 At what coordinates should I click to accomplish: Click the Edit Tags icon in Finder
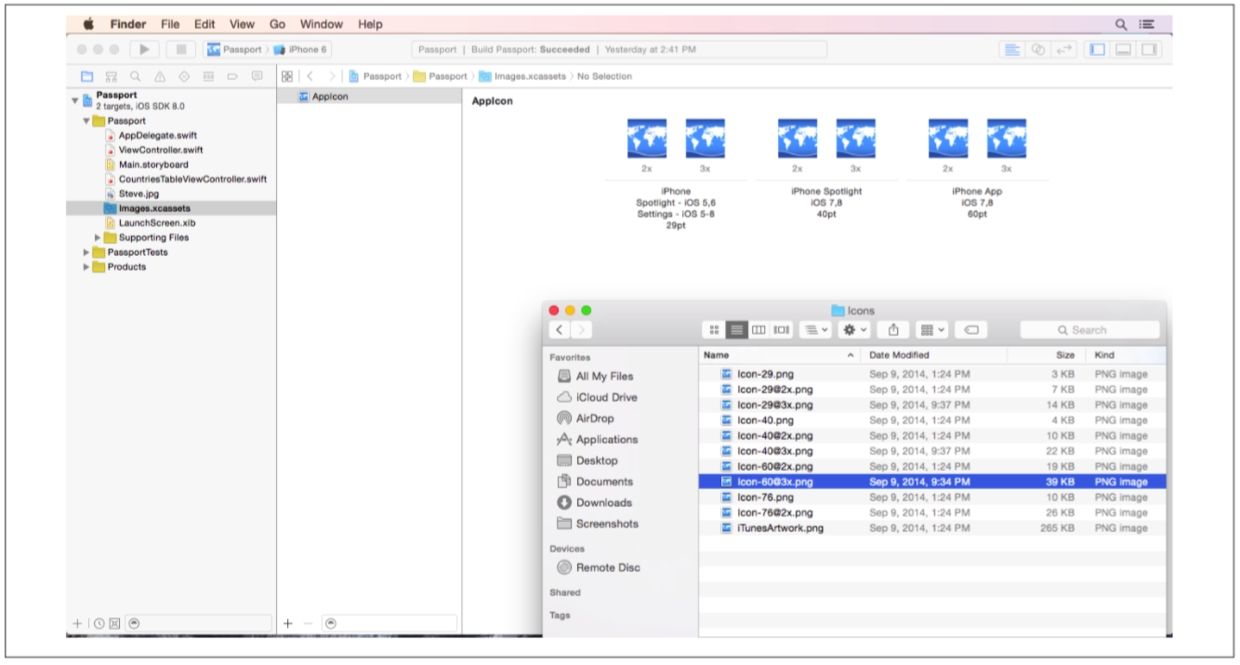tap(971, 330)
